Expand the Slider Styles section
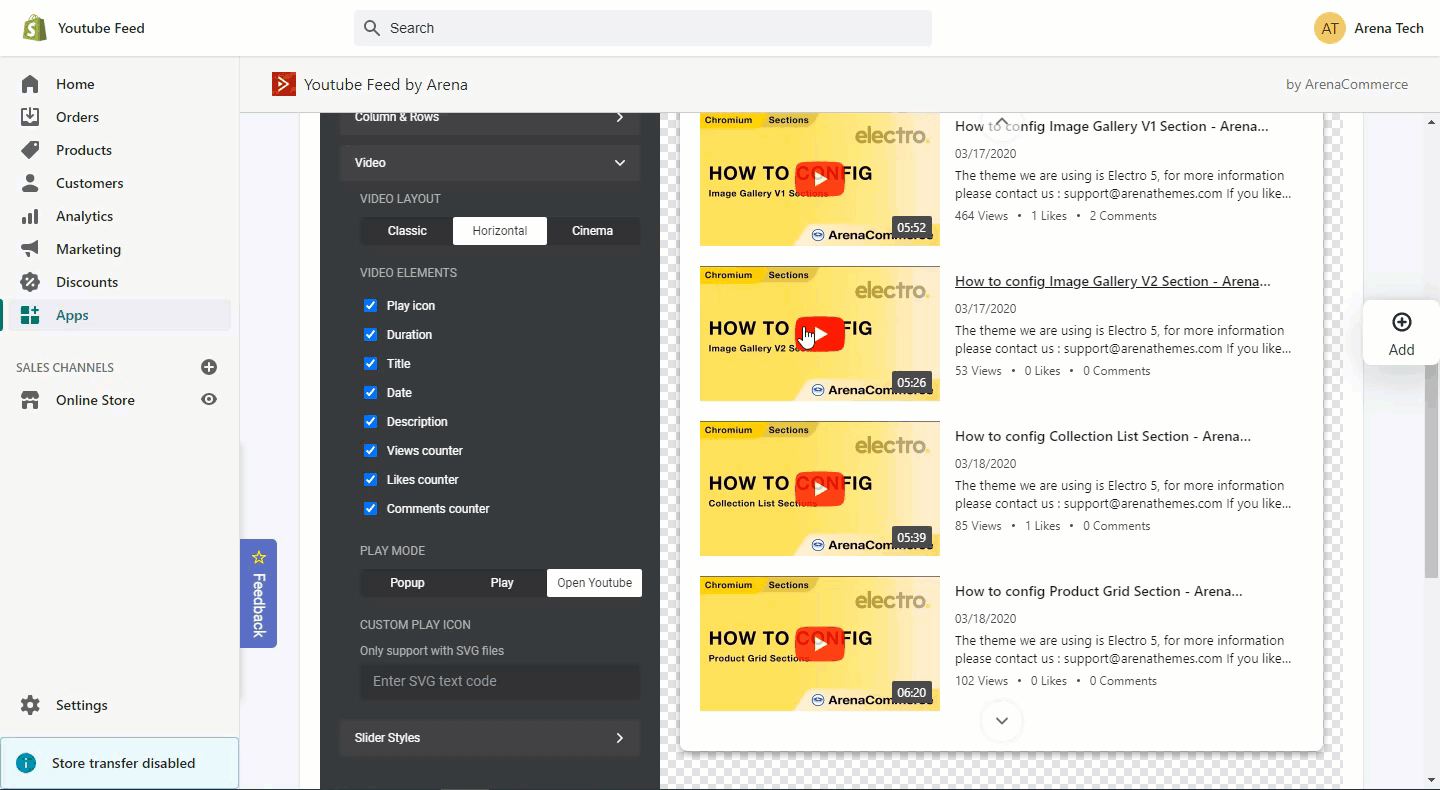Viewport: 1440px width, 790px height. [490, 738]
